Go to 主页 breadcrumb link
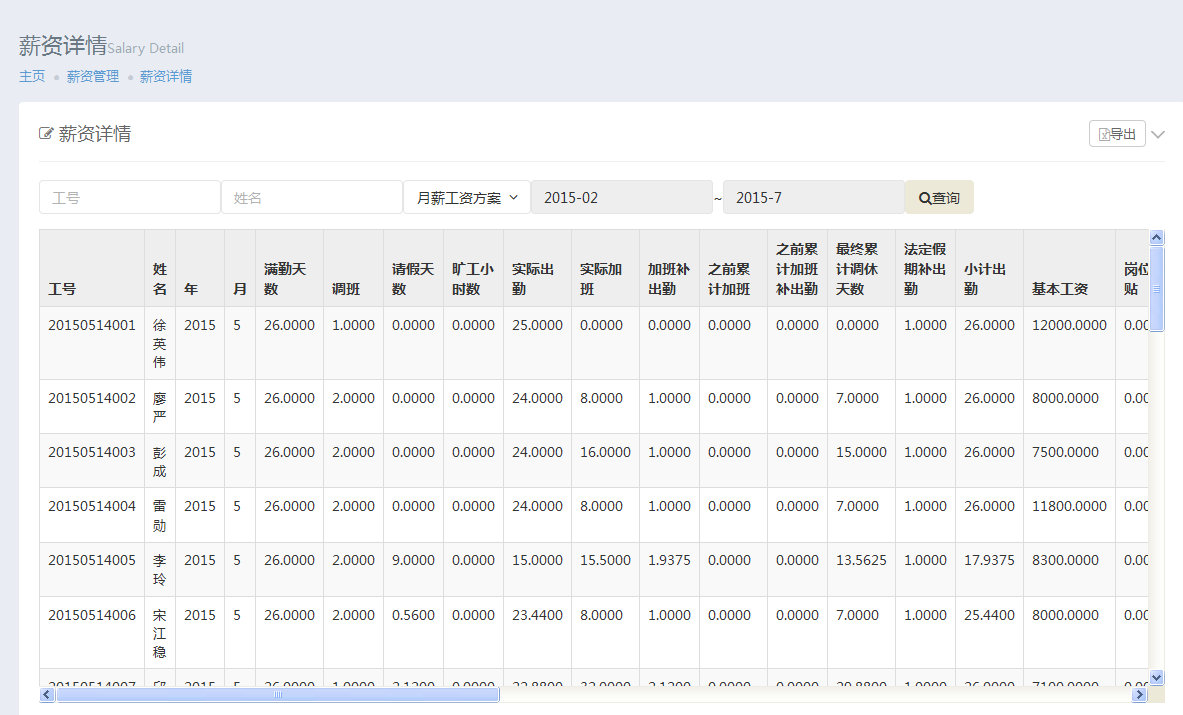Screen dimensions: 1183x715 [32, 76]
